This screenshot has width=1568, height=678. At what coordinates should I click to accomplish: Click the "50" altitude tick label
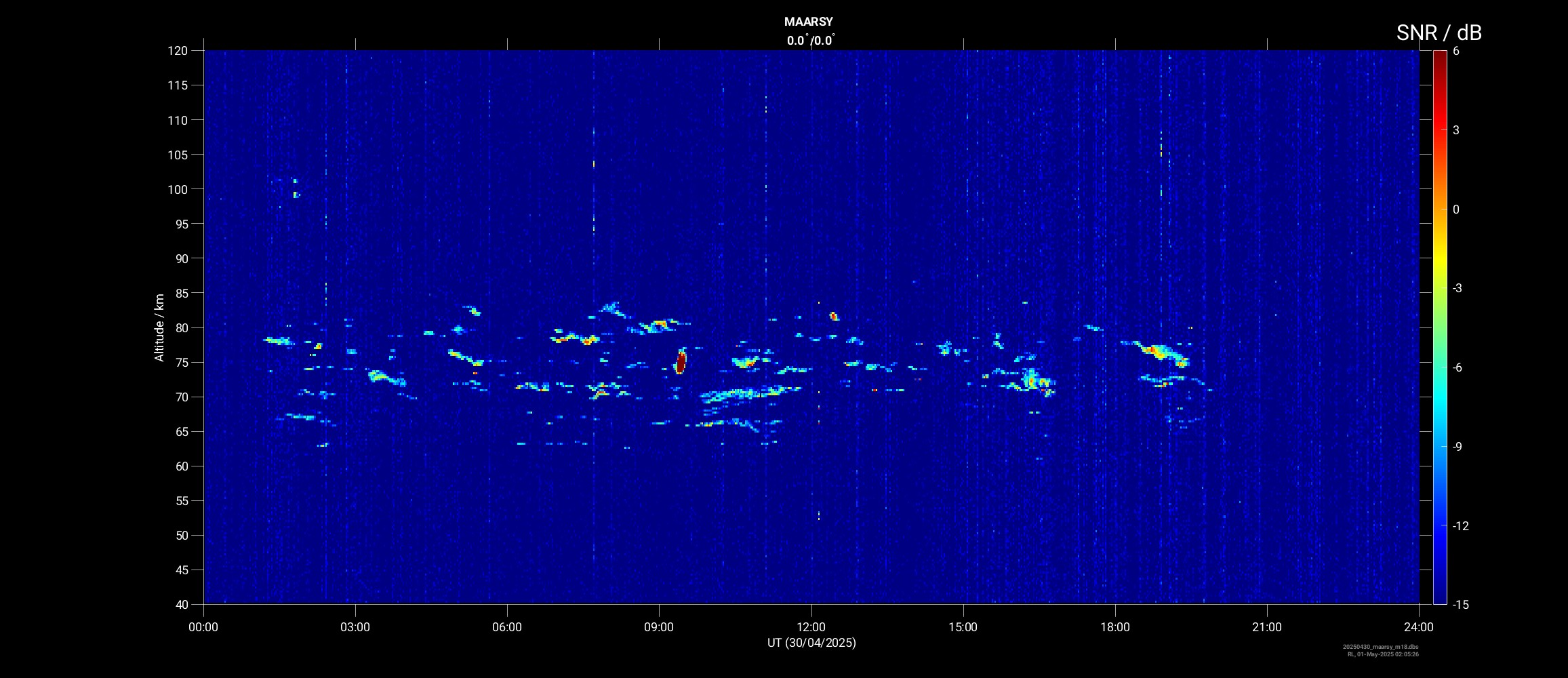tap(181, 536)
